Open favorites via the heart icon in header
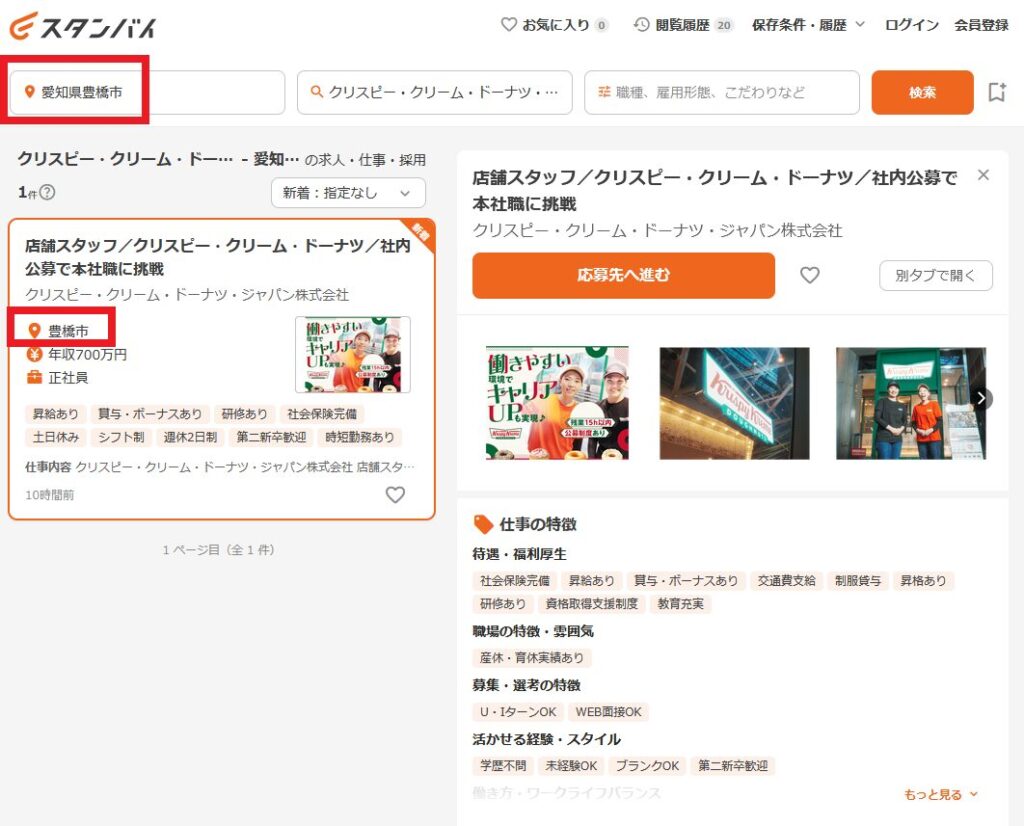 point(509,25)
